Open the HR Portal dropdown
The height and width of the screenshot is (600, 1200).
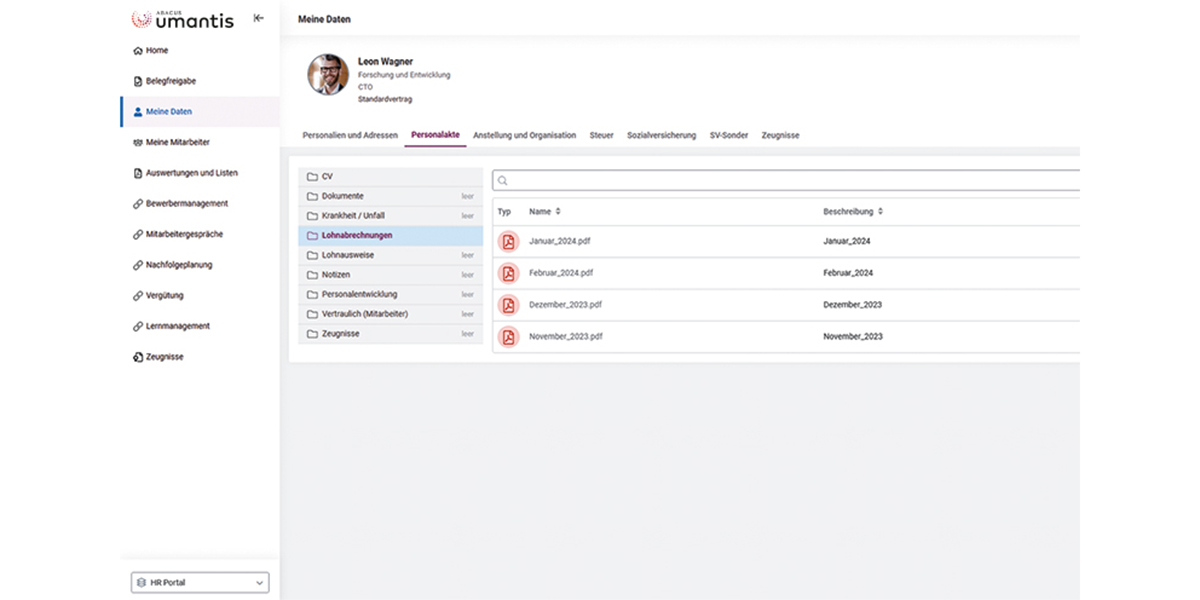point(199,582)
